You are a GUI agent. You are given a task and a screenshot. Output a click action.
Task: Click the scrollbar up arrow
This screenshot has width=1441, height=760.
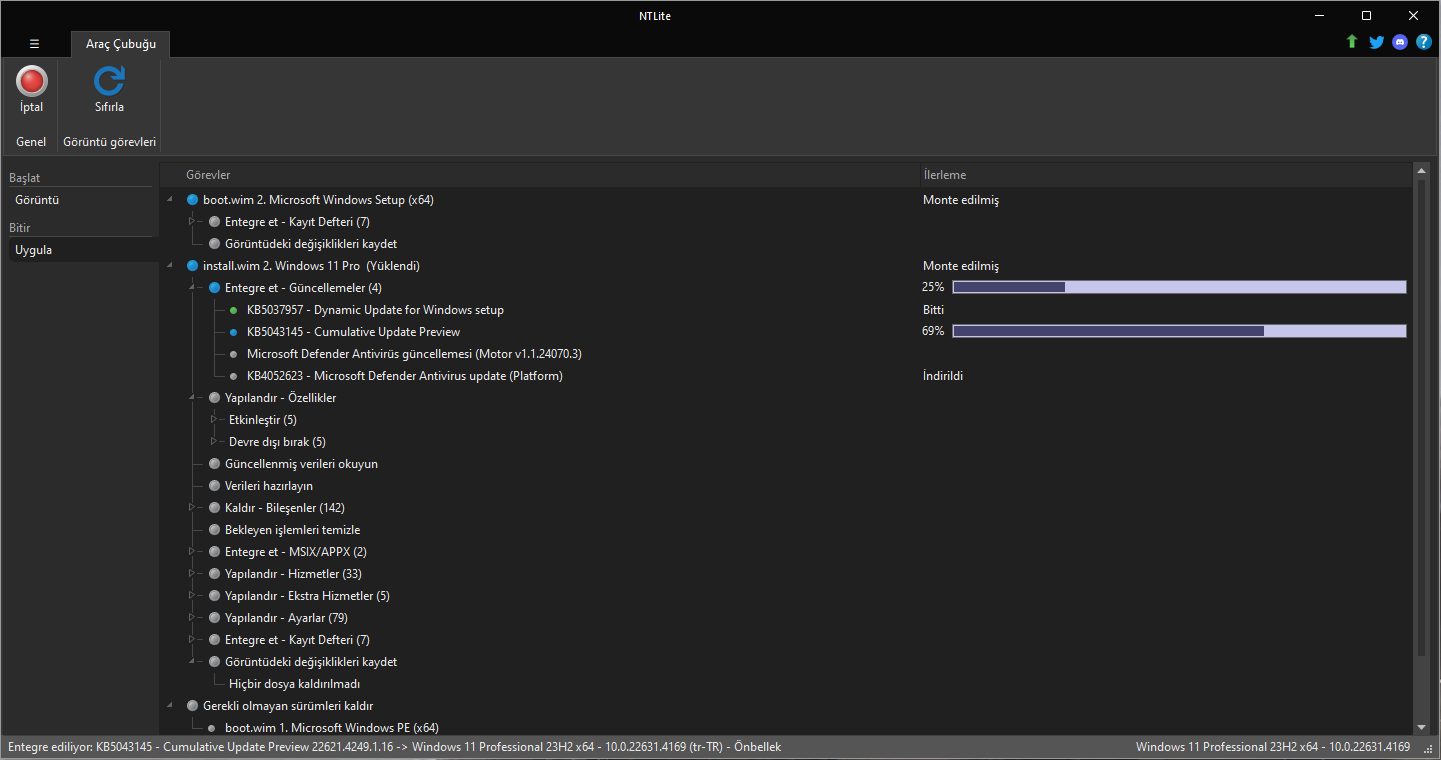click(1421, 172)
